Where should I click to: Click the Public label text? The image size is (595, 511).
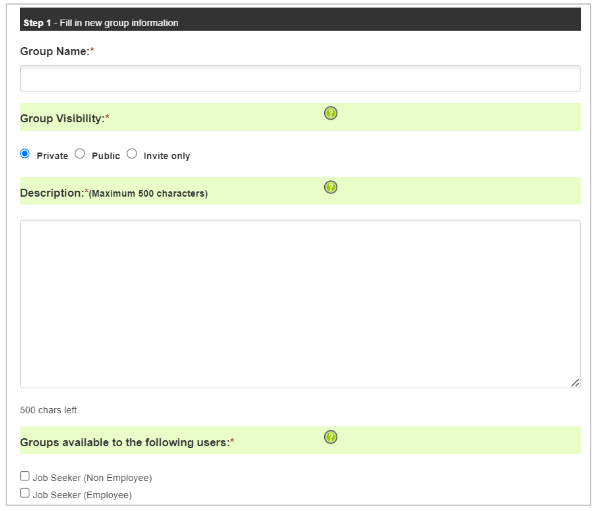pos(106,156)
